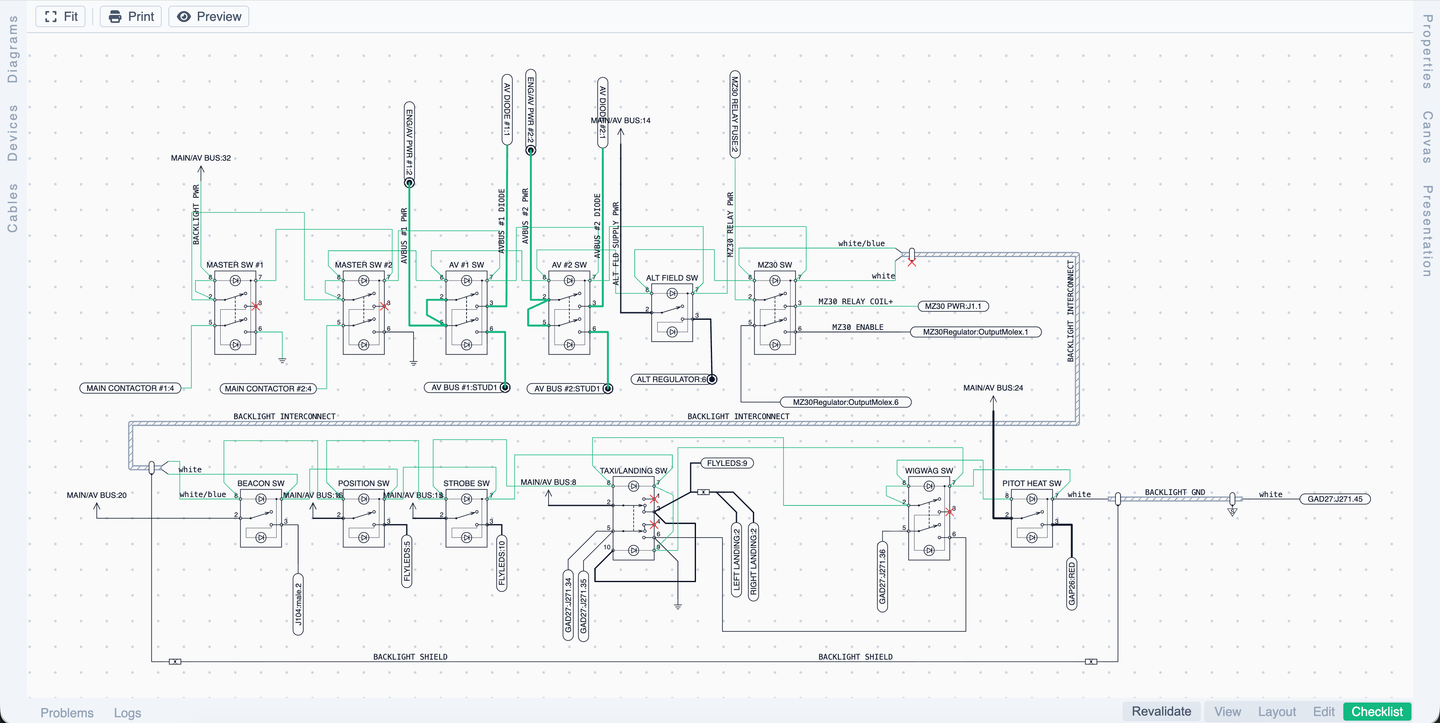
Task: Switch to Edit mode
Action: 1324,711
